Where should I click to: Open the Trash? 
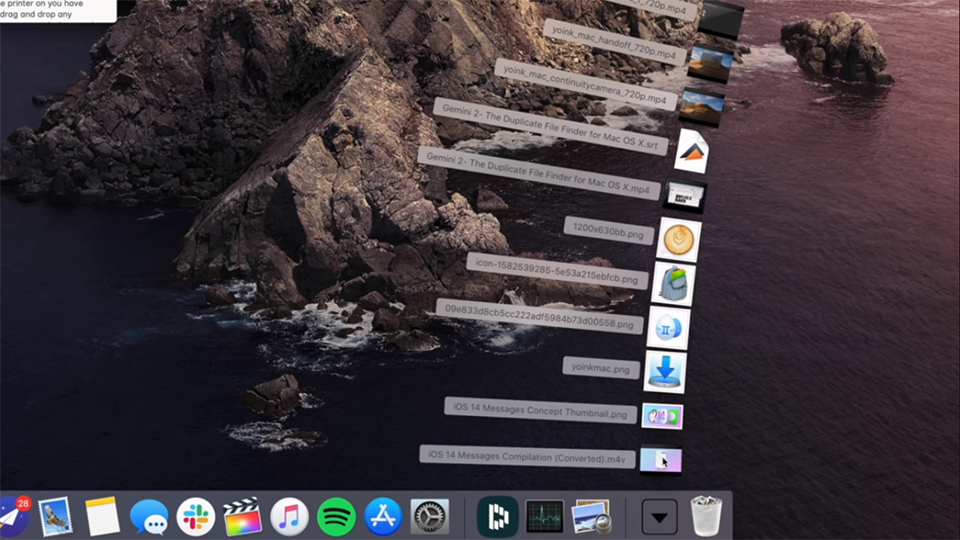706,517
